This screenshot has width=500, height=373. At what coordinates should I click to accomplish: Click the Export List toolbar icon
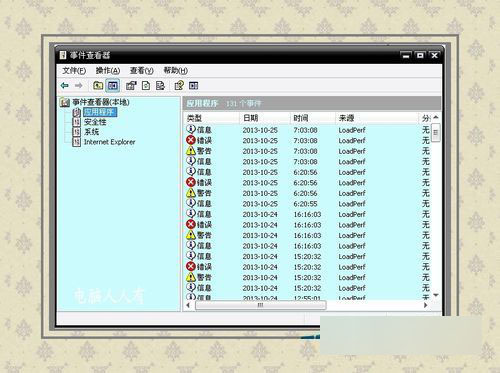160,86
